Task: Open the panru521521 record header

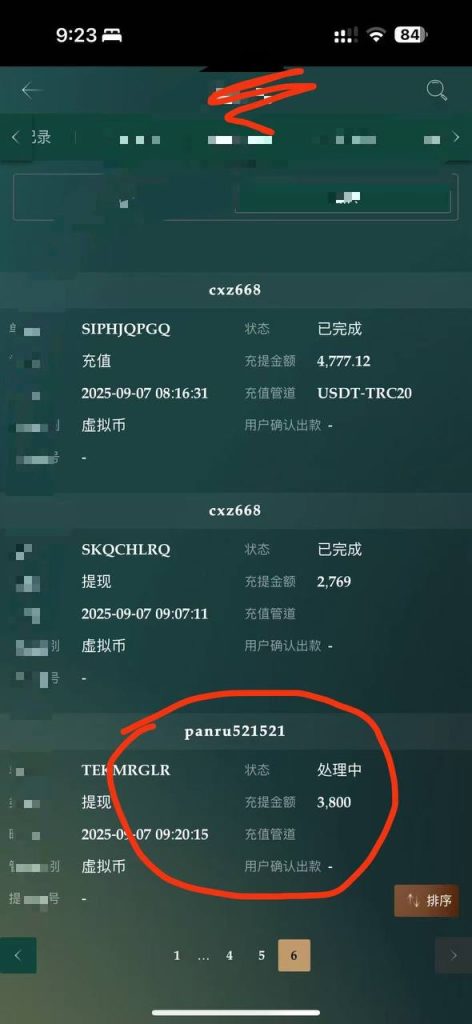Action: click(235, 731)
